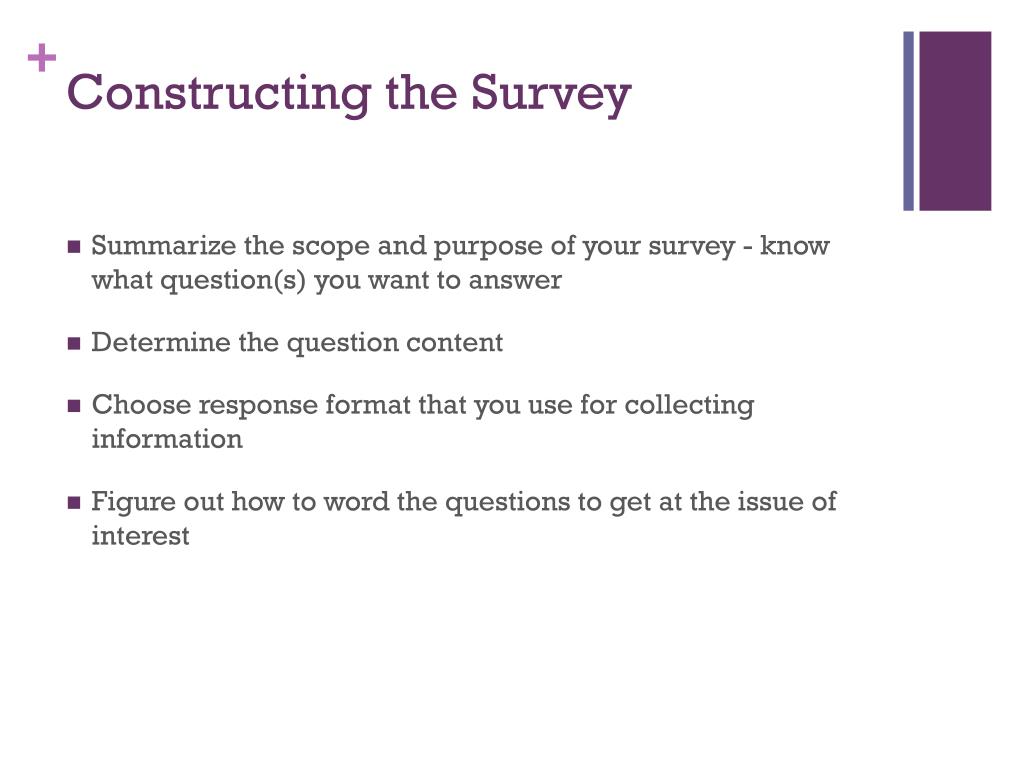This screenshot has width=1024, height=768.
Task: Click the "Choose response format" bullet text
Action: 250,405
